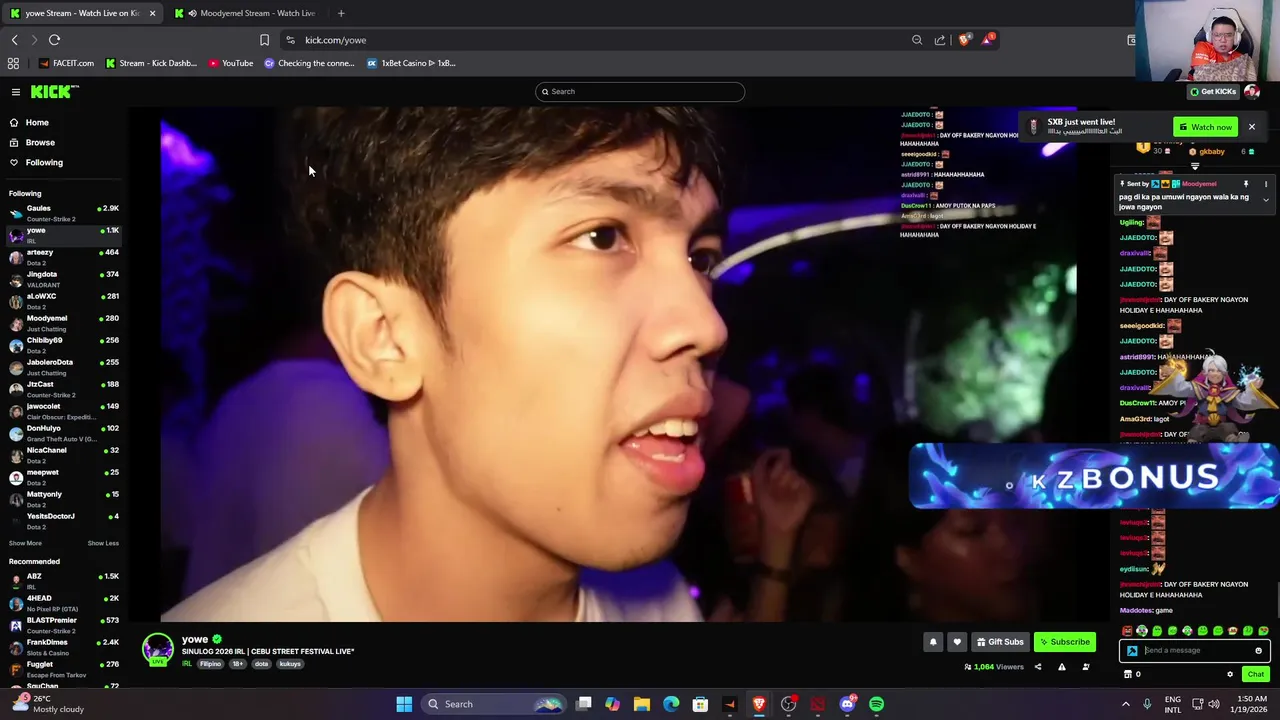Reload the page

54,40
